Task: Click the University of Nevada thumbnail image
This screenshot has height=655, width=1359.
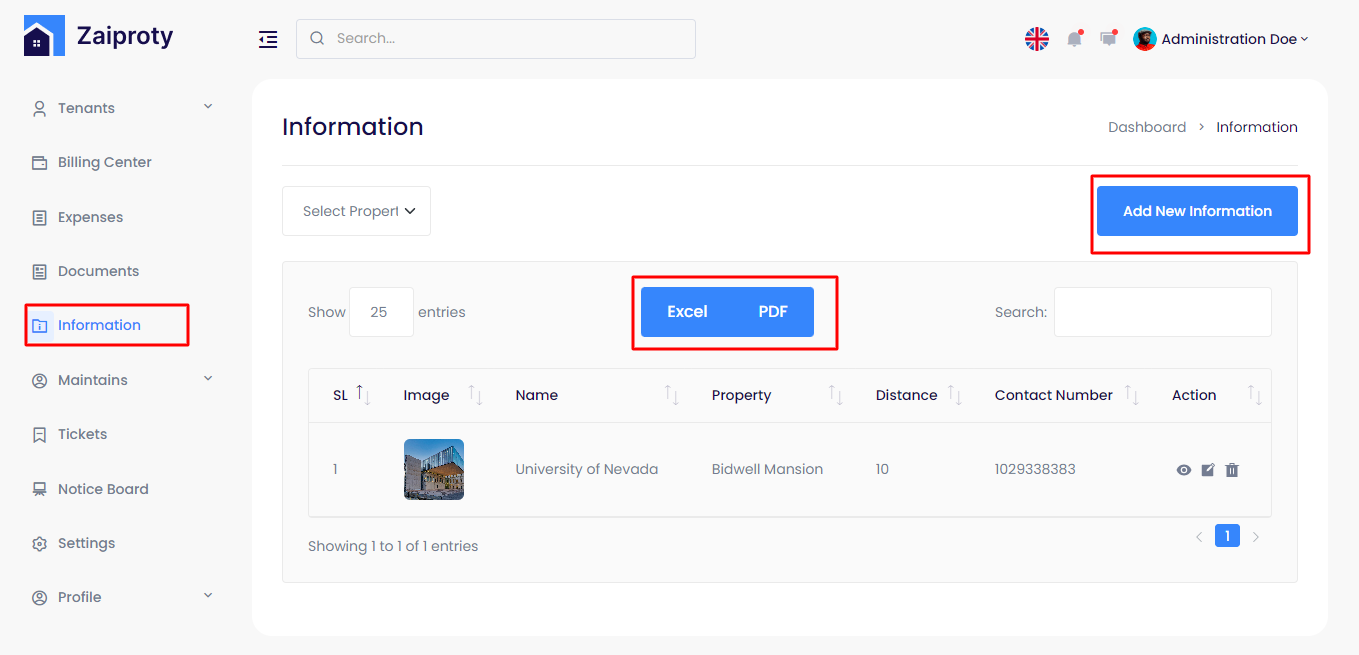Action: (x=434, y=469)
